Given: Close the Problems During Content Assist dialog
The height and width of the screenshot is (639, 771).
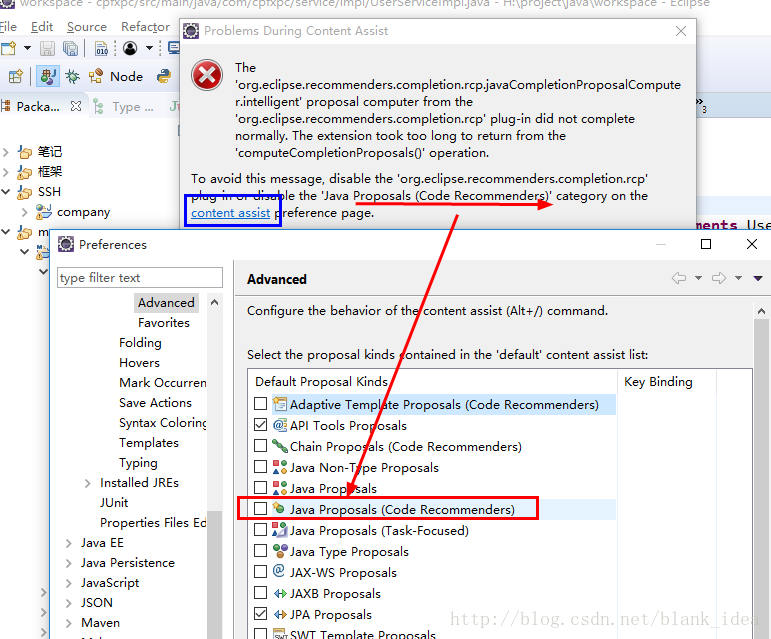Looking at the screenshot, I should pos(681,31).
